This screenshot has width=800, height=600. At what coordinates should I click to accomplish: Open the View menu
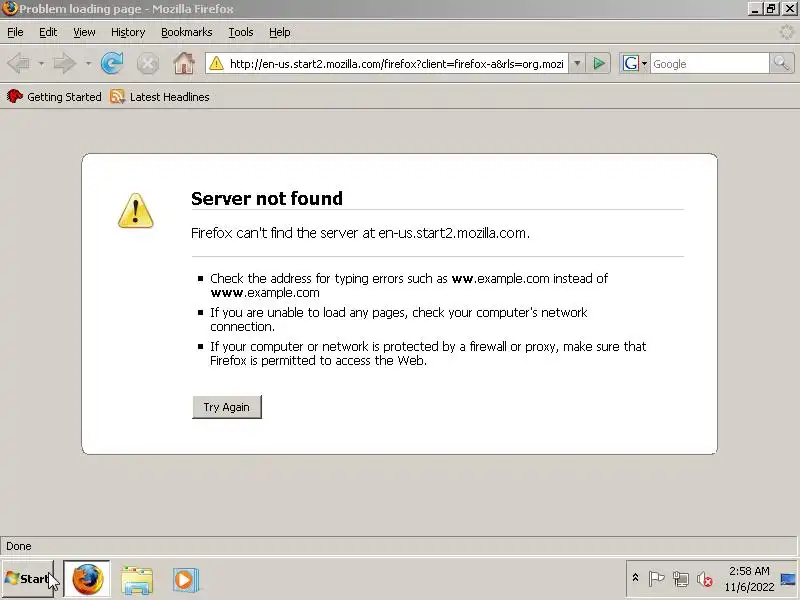tap(84, 32)
